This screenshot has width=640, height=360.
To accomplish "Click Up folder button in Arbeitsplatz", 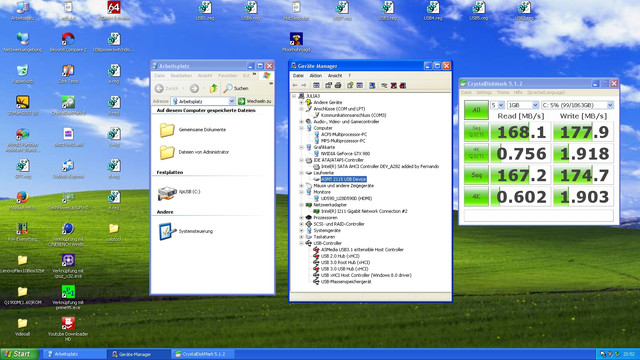I will click(x=213, y=88).
